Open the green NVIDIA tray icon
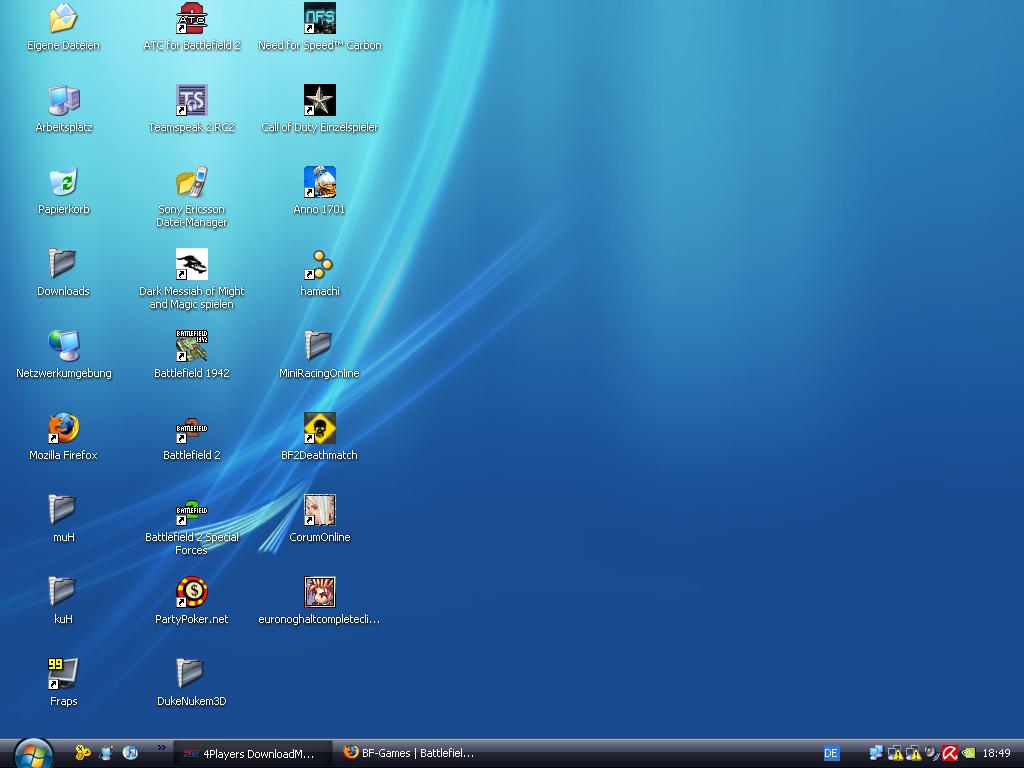Viewport: 1024px width, 768px height. (x=968, y=754)
